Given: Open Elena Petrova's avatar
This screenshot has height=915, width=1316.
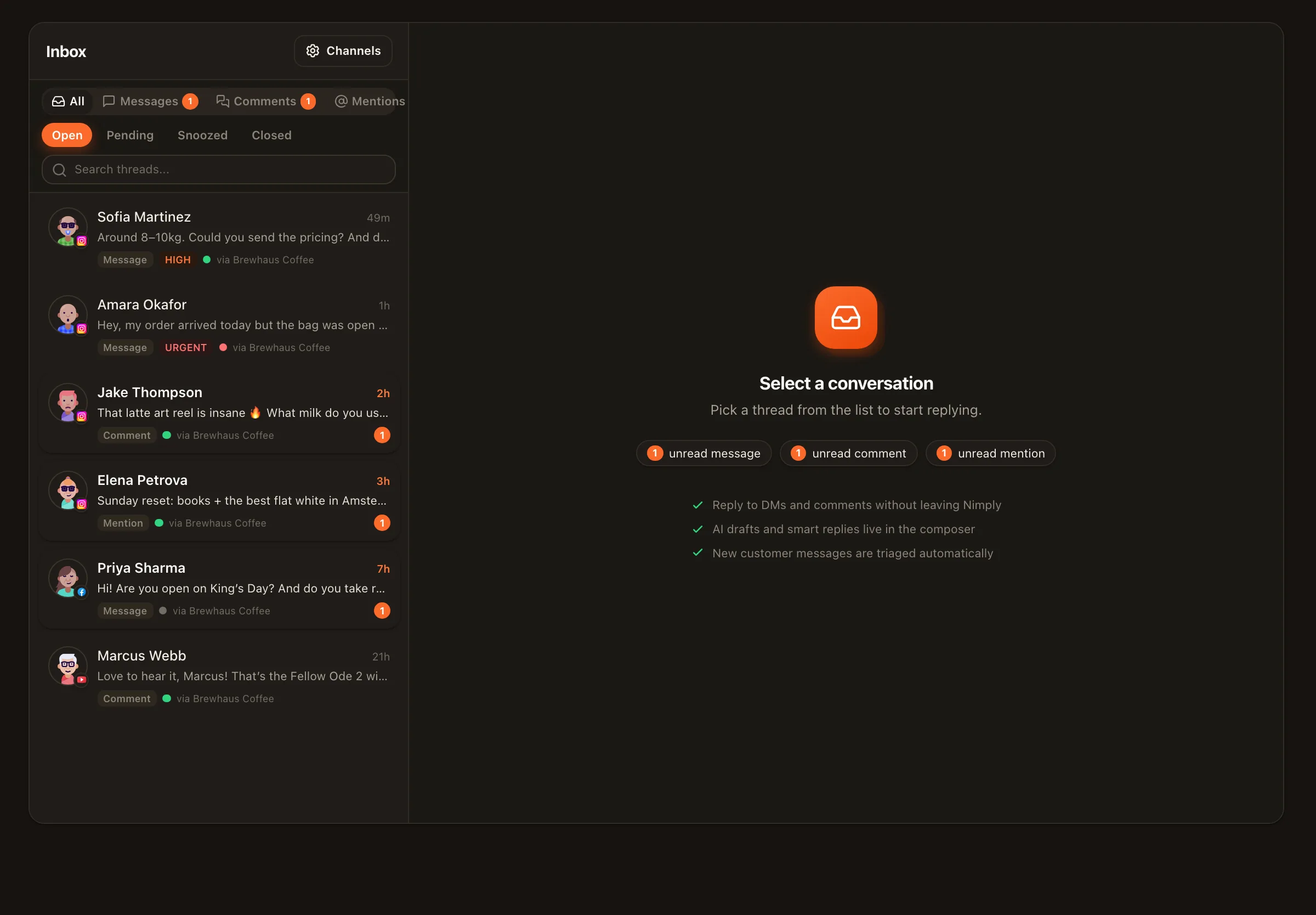Looking at the screenshot, I should (x=67, y=490).
